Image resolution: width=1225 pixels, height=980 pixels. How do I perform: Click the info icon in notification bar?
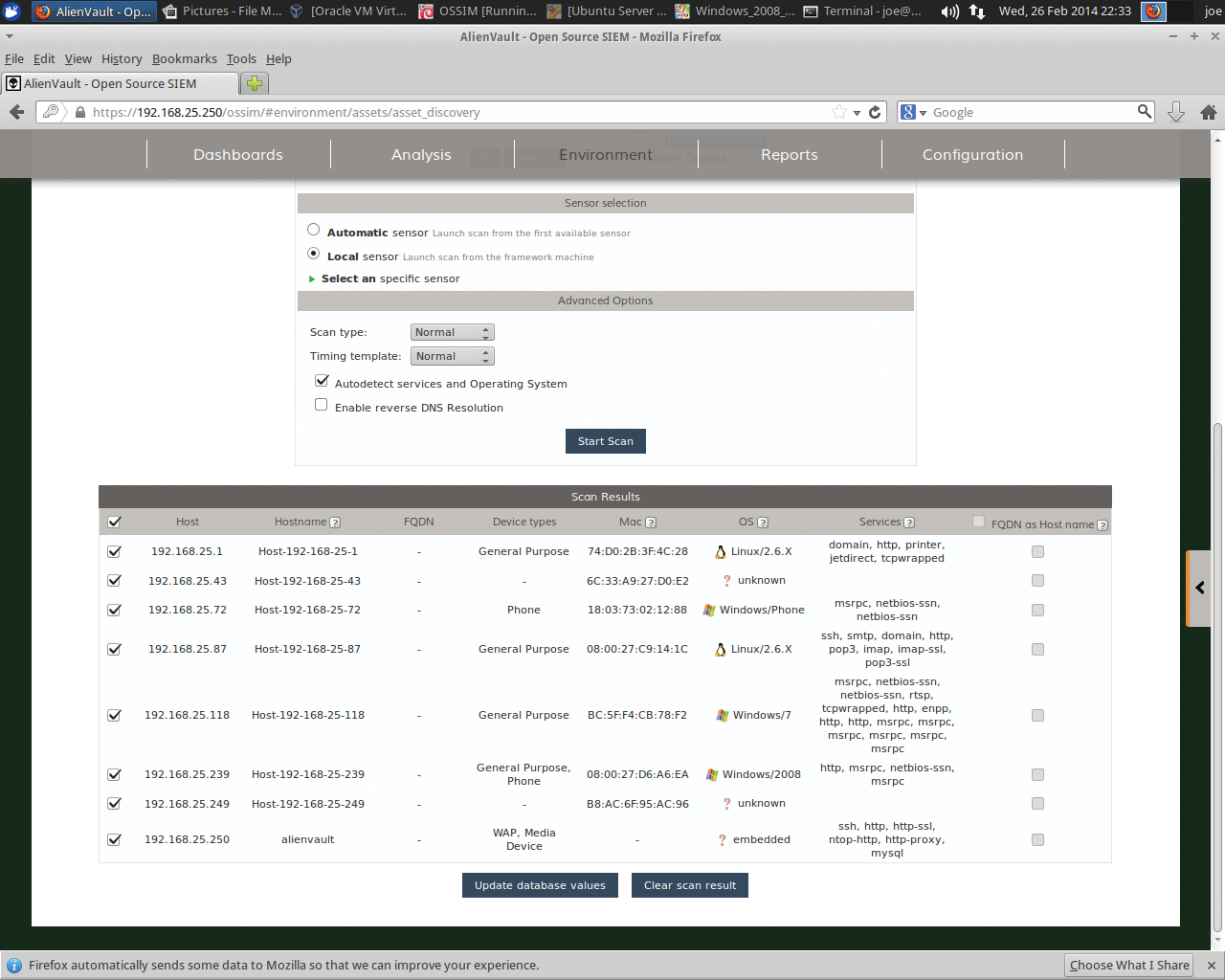coord(14,965)
